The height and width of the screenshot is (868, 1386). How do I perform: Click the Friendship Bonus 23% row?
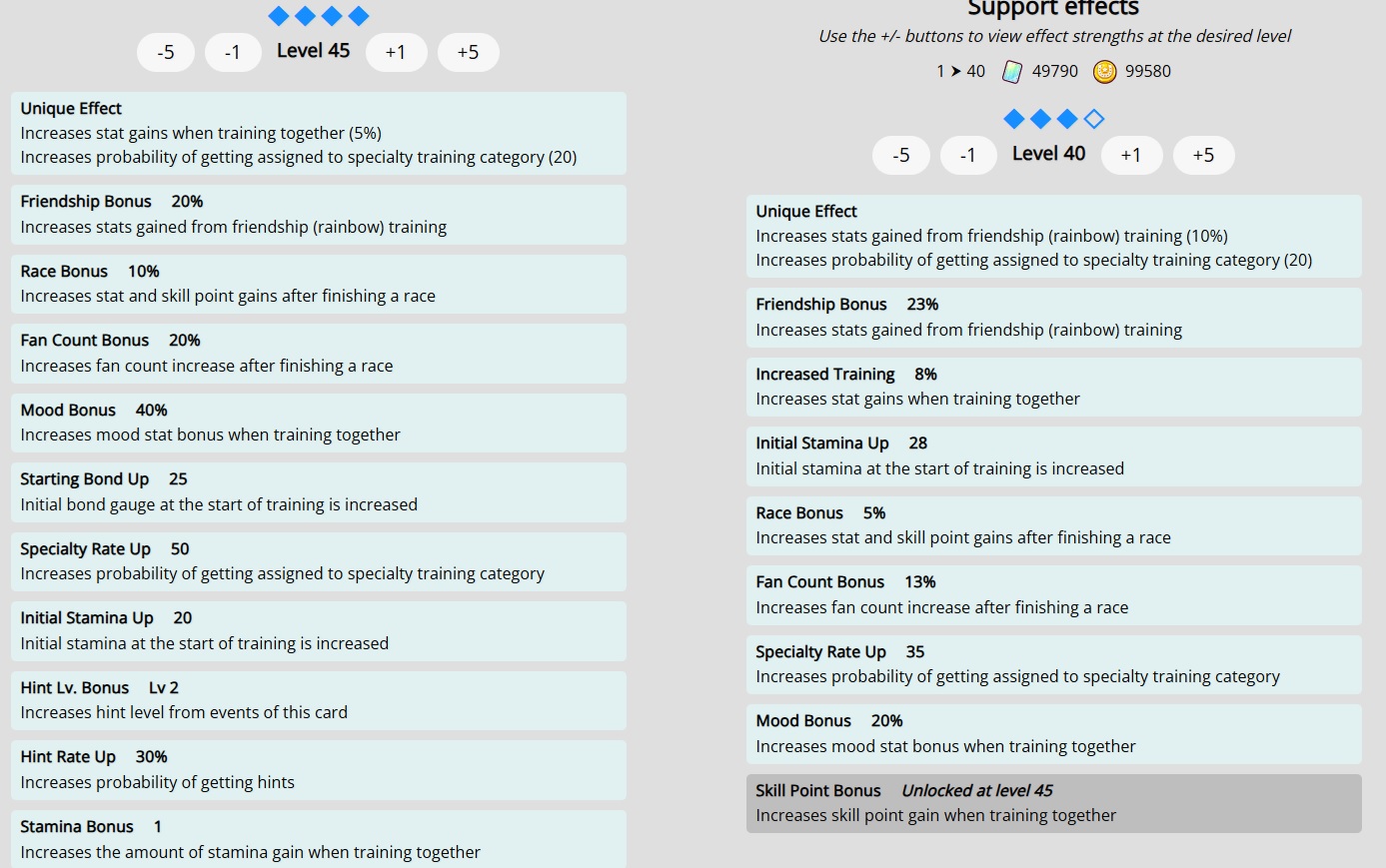click(x=1054, y=318)
